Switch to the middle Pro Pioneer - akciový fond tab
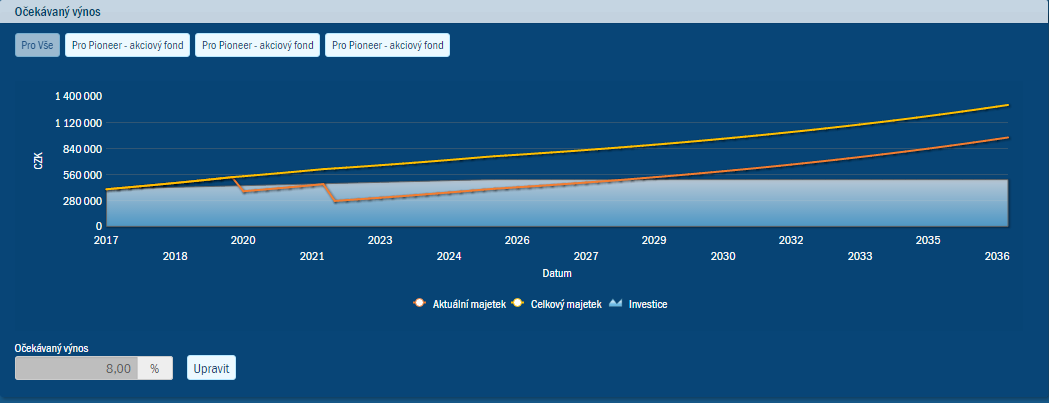Image resolution: width=1049 pixels, height=403 pixels. point(257,46)
